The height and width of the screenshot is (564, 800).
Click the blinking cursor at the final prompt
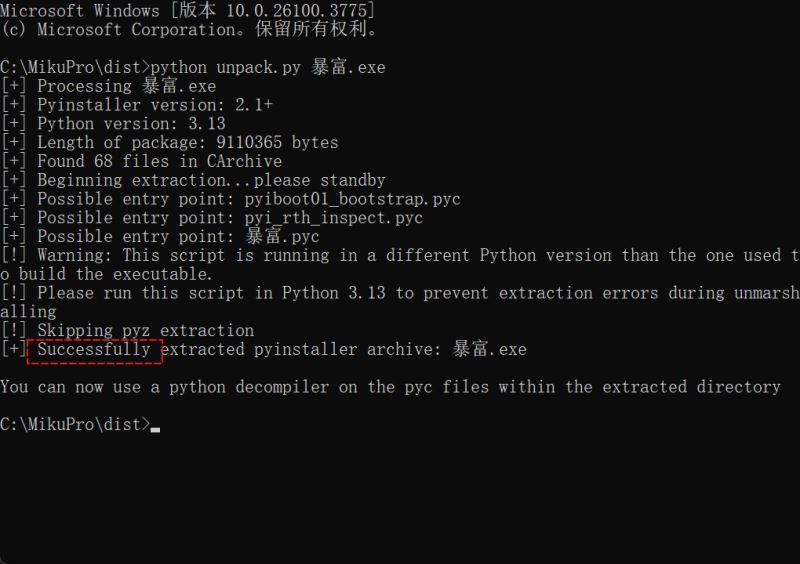click(x=155, y=427)
